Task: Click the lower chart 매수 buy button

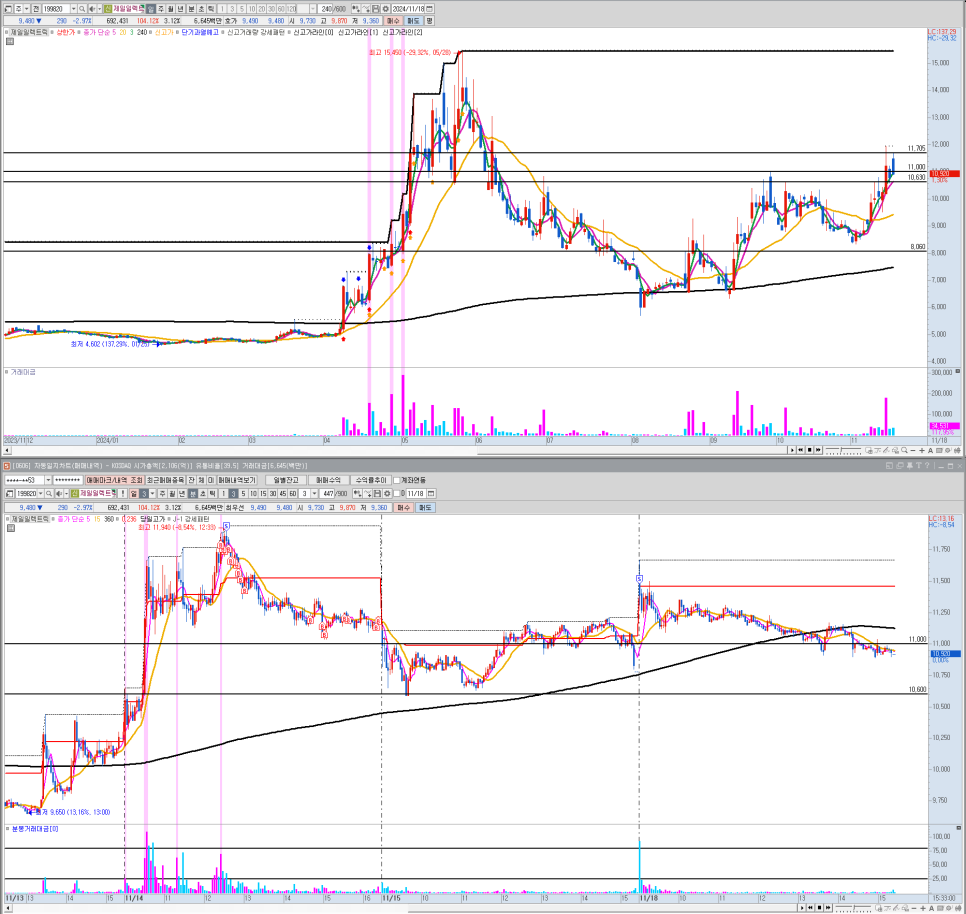Action: point(404,508)
